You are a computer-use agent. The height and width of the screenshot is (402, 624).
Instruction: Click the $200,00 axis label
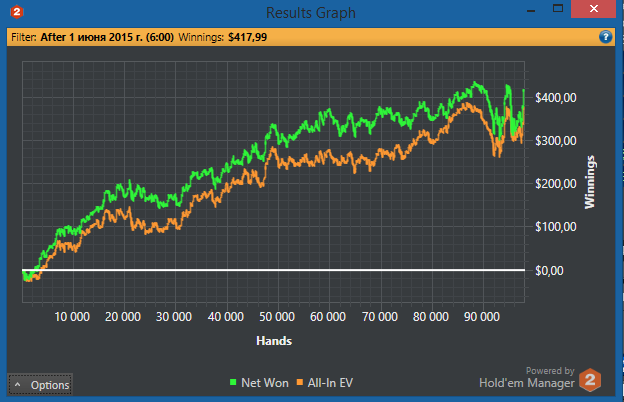pos(556,184)
